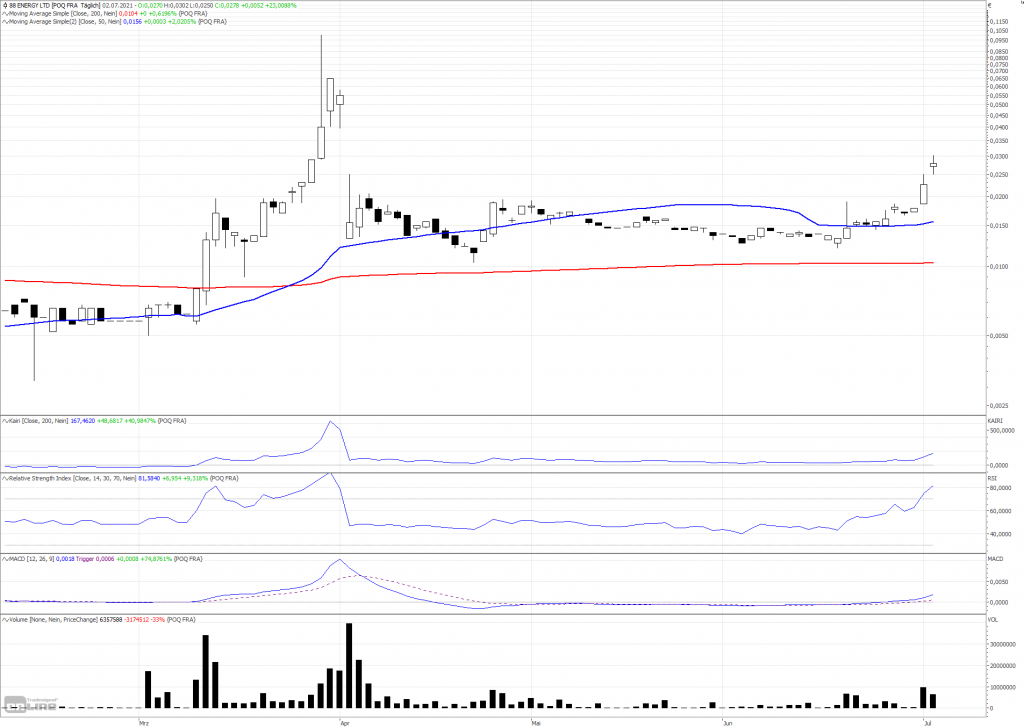Select the Relative Strength Index label

72,479
